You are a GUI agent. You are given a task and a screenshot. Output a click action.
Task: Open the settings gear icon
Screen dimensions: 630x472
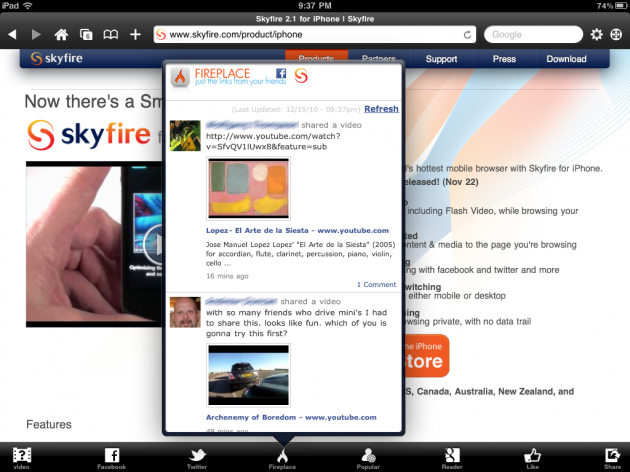point(596,34)
